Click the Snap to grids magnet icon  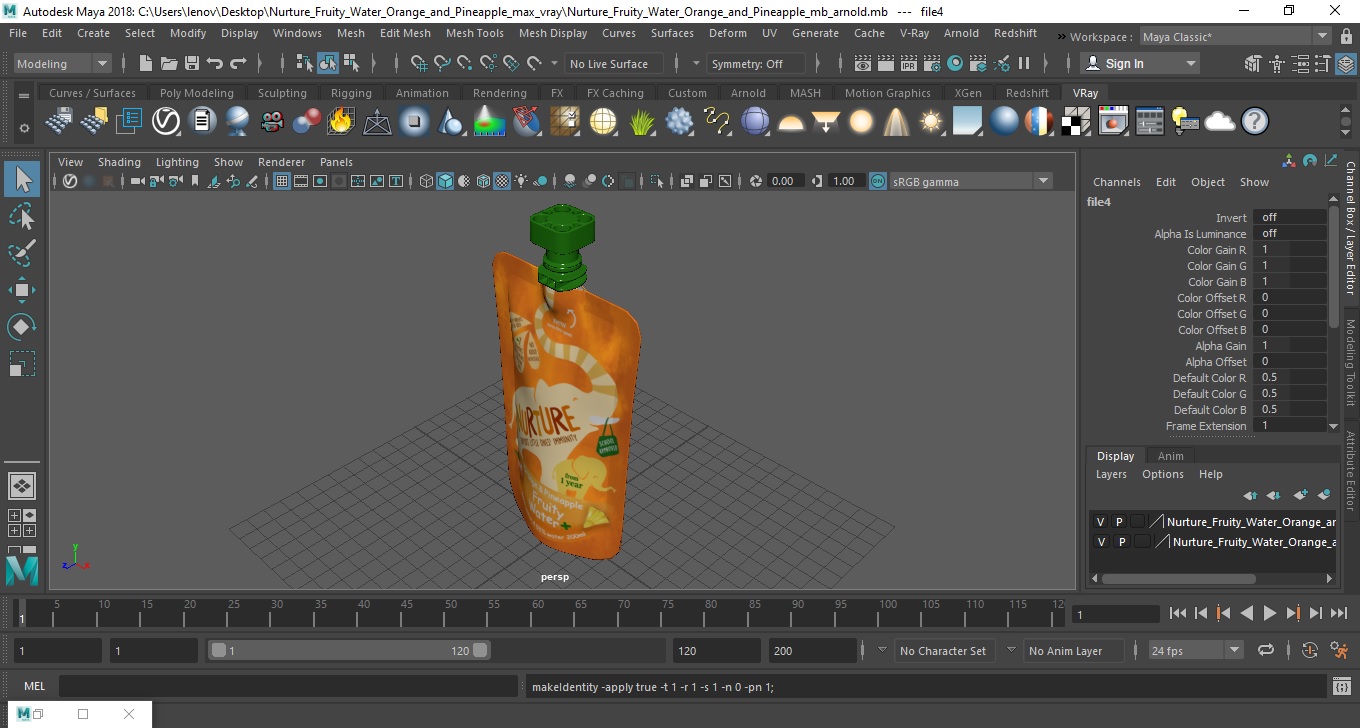pos(419,63)
